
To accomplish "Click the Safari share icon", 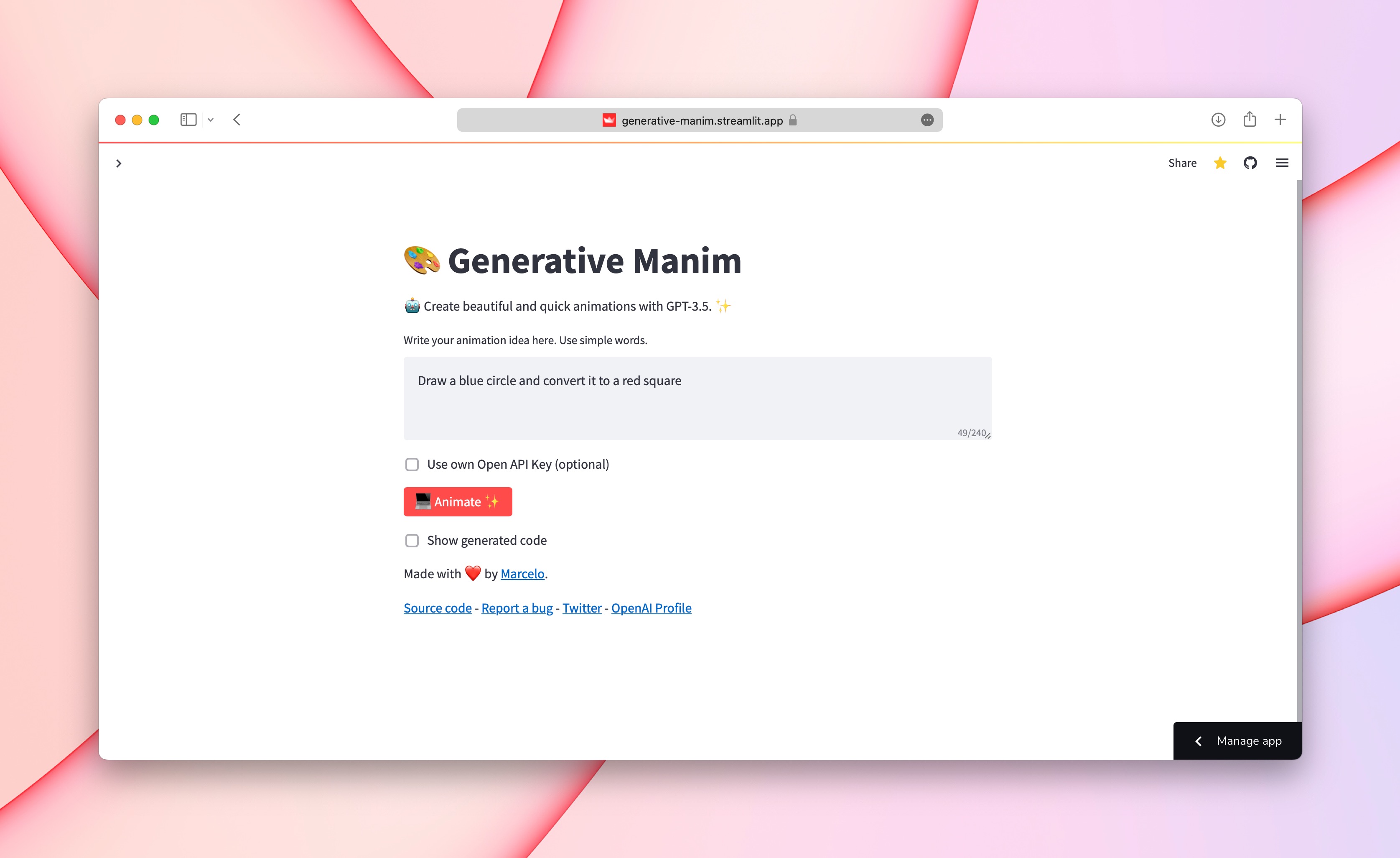I will [1250, 120].
